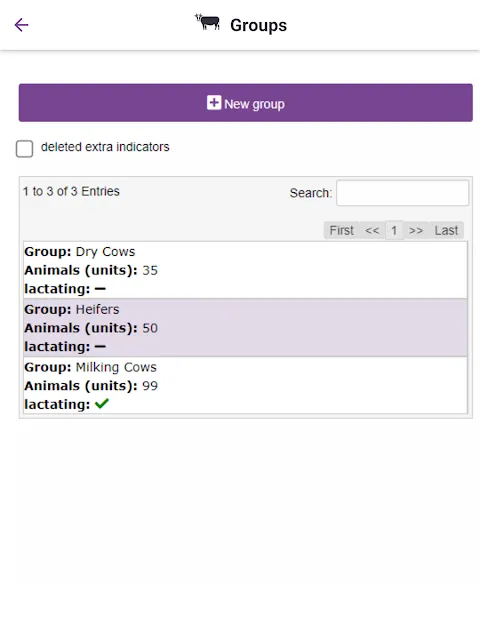The image size is (480, 640).
Task: Click the deleted extra indicators label
Action: [105, 147]
